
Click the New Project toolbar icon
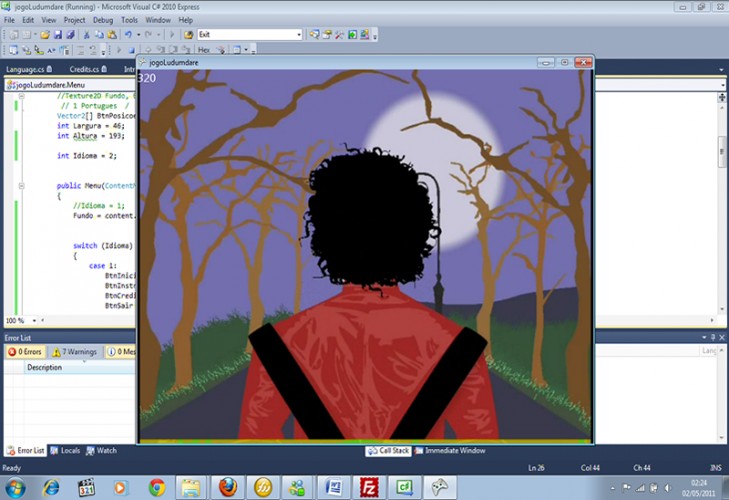(x=14, y=34)
